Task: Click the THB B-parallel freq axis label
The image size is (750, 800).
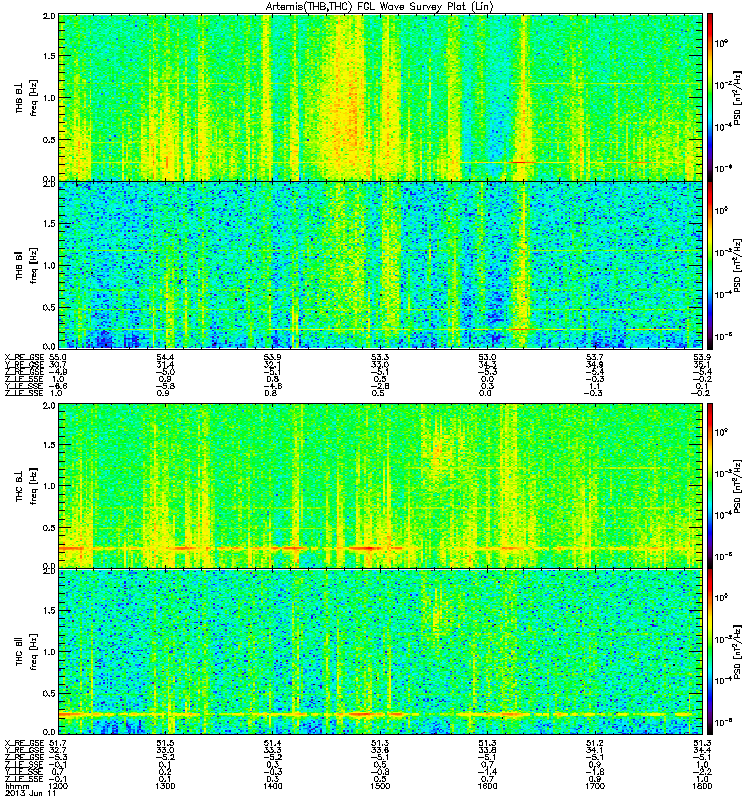Action: click(34, 266)
